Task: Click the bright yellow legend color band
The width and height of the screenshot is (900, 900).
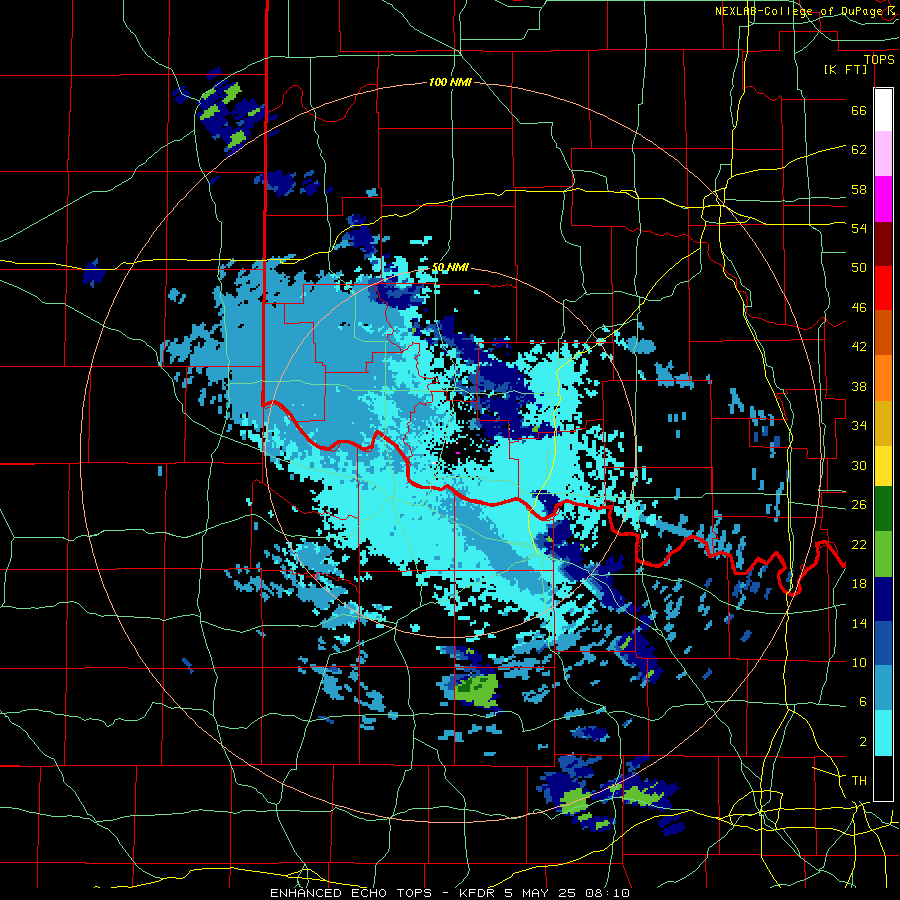Action: point(883,465)
